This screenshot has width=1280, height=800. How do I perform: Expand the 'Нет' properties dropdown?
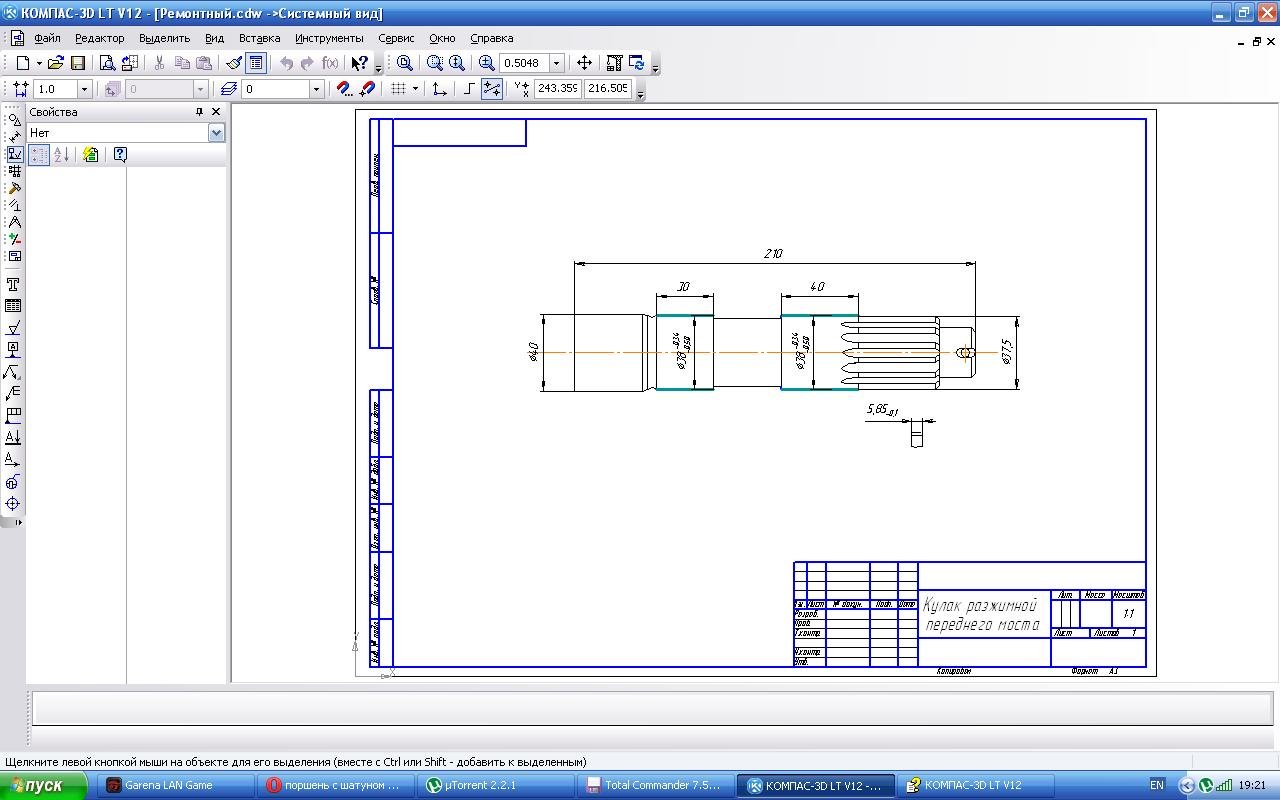click(x=216, y=133)
